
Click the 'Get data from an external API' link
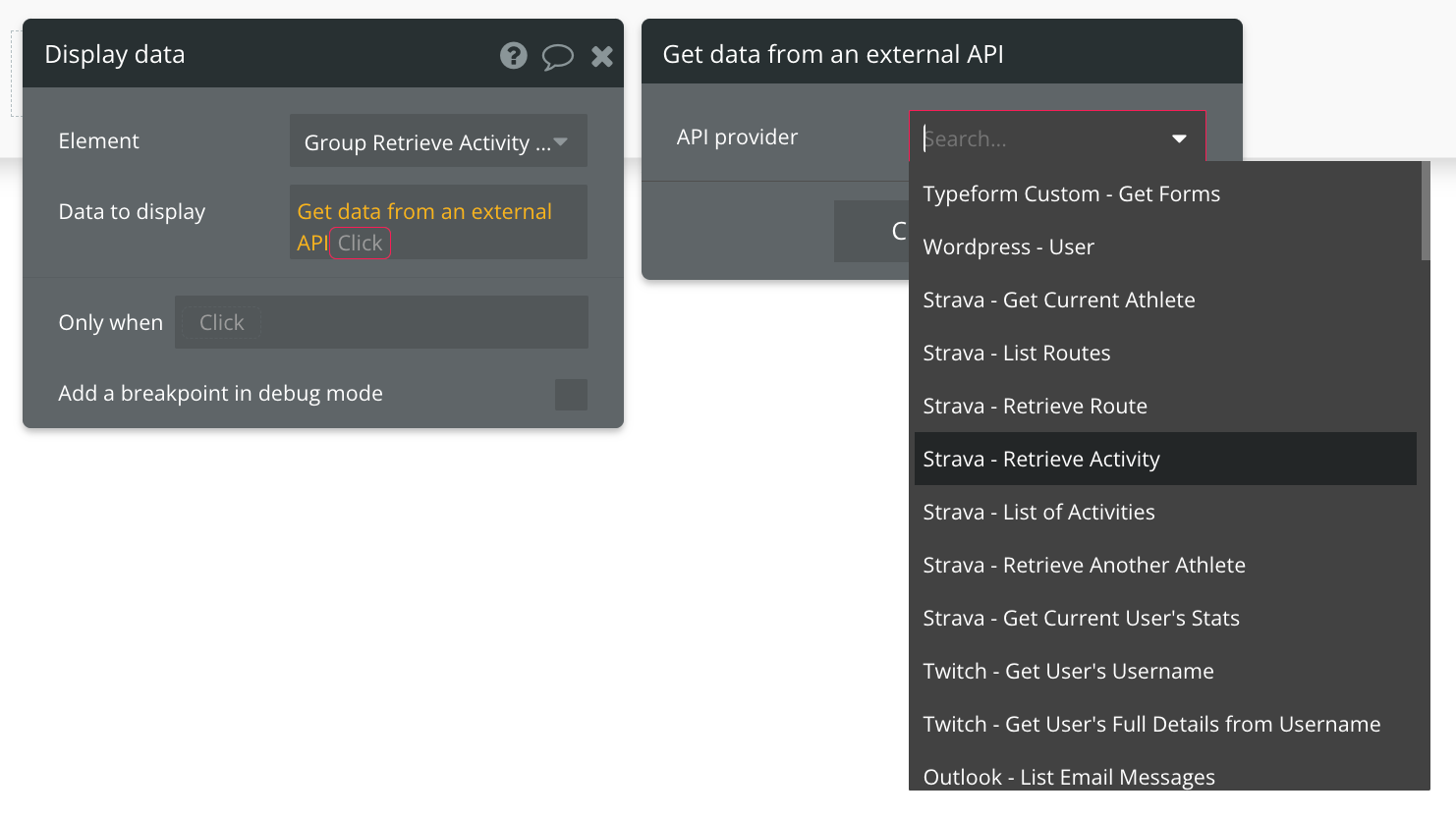point(424,211)
